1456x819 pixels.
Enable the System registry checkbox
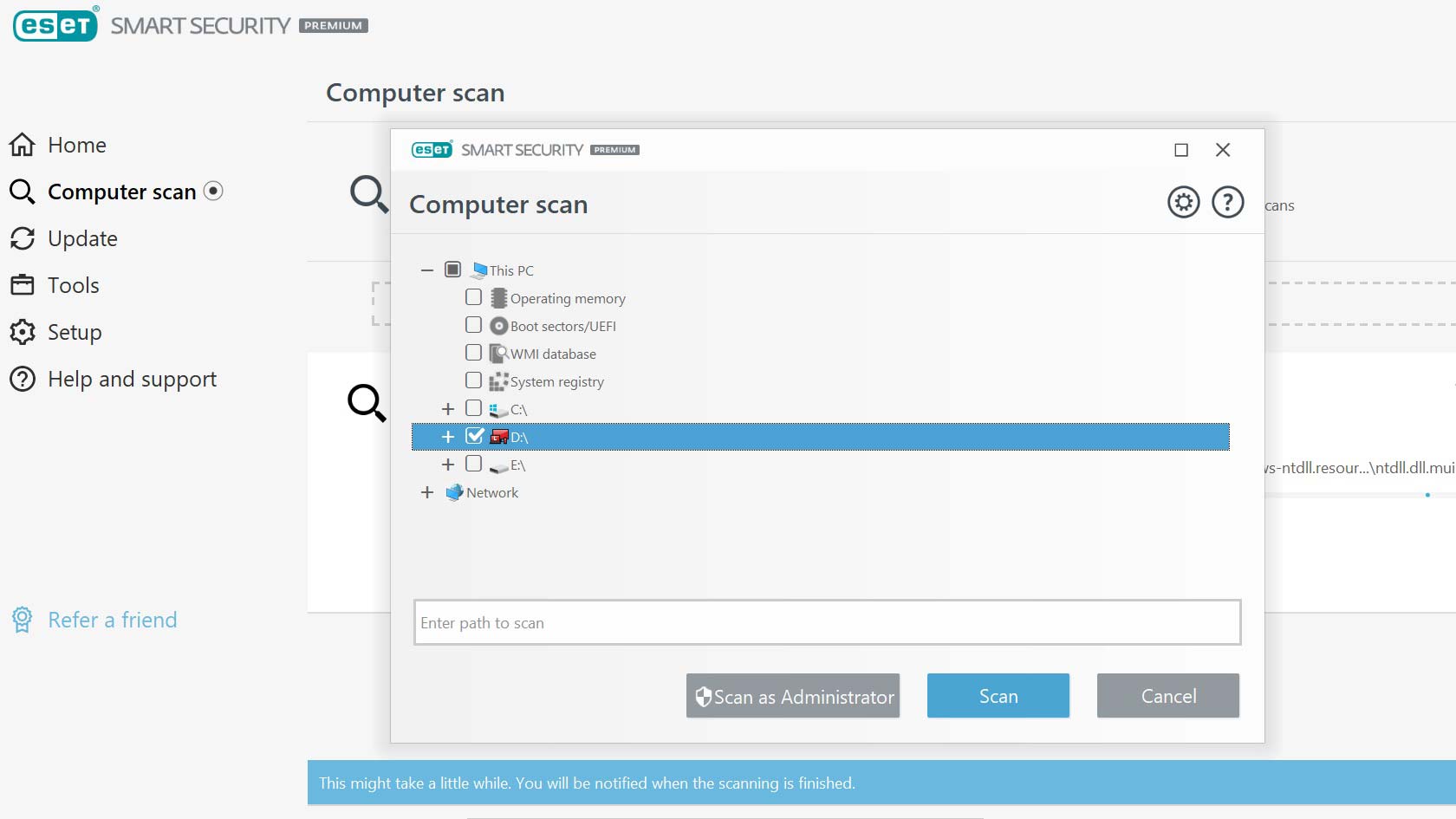[x=473, y=380]
